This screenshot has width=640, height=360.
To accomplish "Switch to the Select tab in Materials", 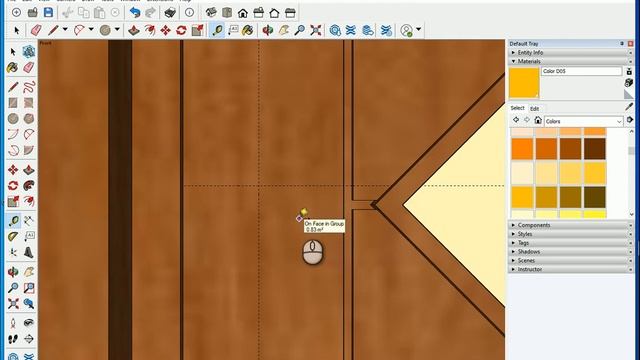I will (517, 108).
